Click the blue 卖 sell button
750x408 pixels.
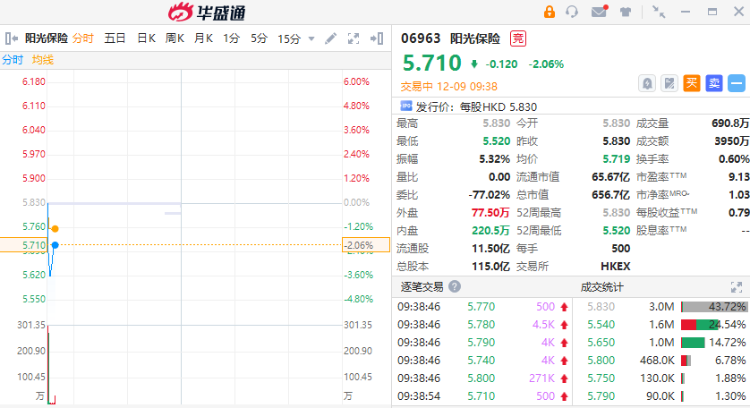(714, 84)
